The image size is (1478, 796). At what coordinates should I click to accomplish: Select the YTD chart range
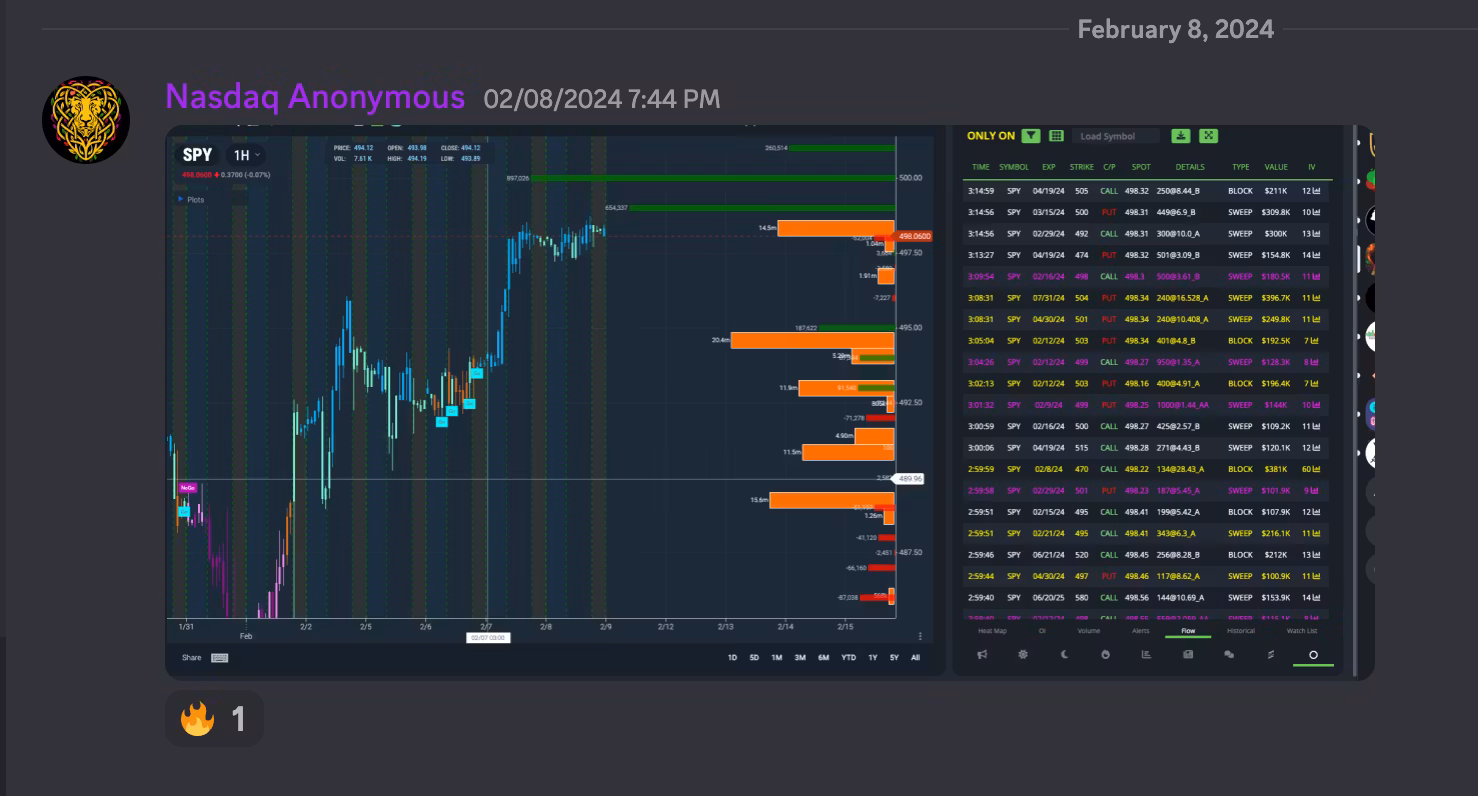point(848,658)
